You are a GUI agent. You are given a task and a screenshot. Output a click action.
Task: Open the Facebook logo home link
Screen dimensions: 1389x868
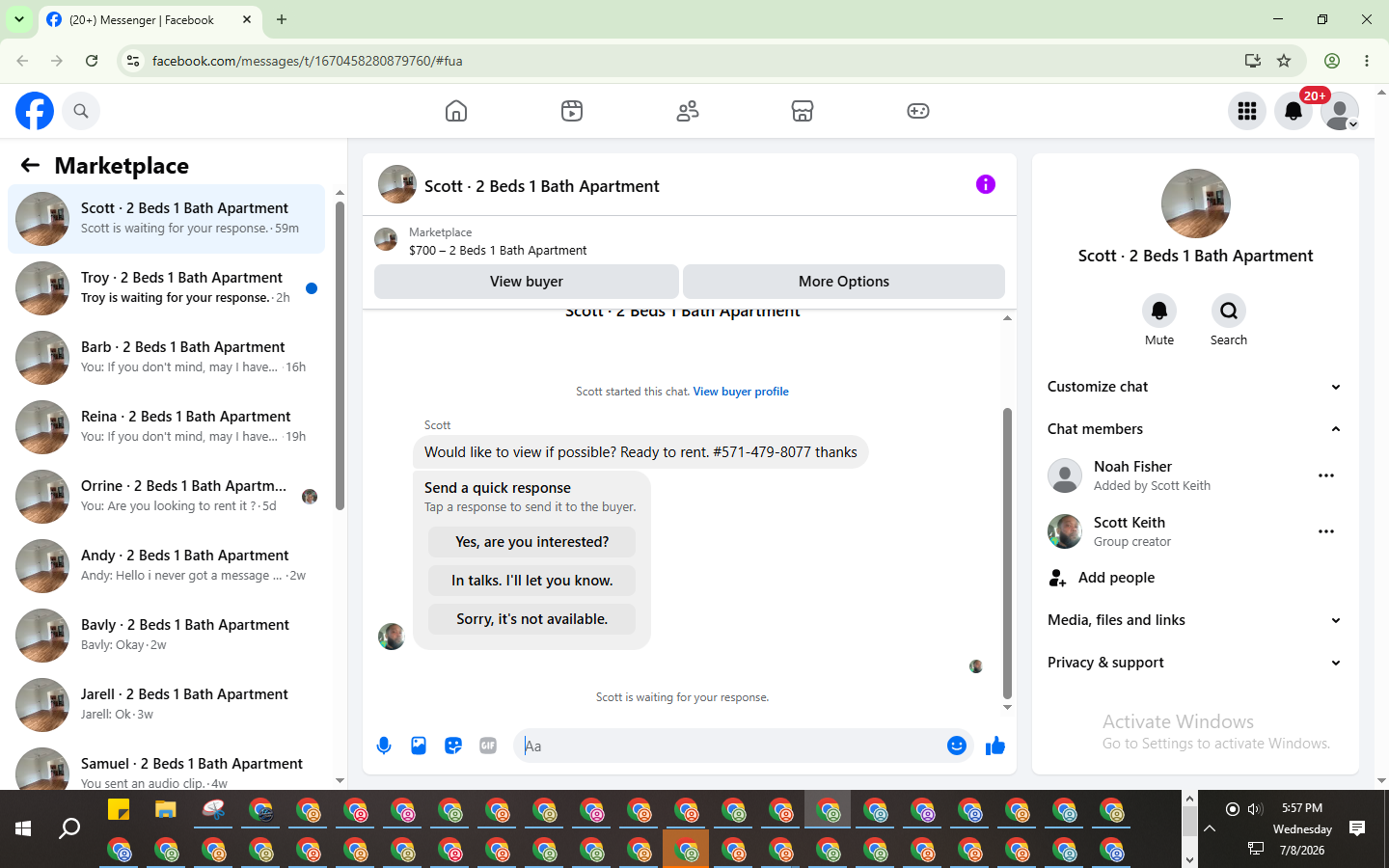click(35, 111)
